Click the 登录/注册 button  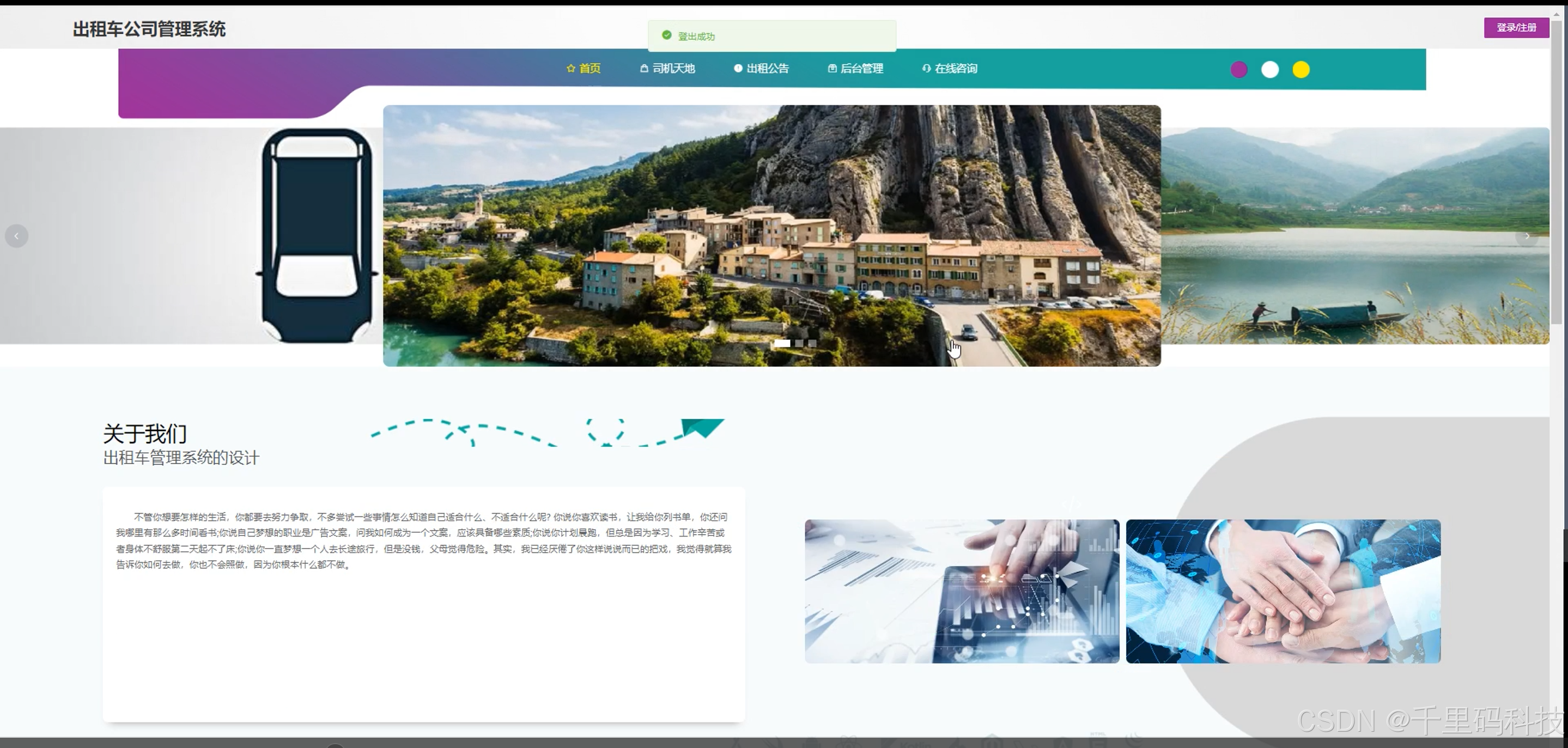pos(1516,27)
